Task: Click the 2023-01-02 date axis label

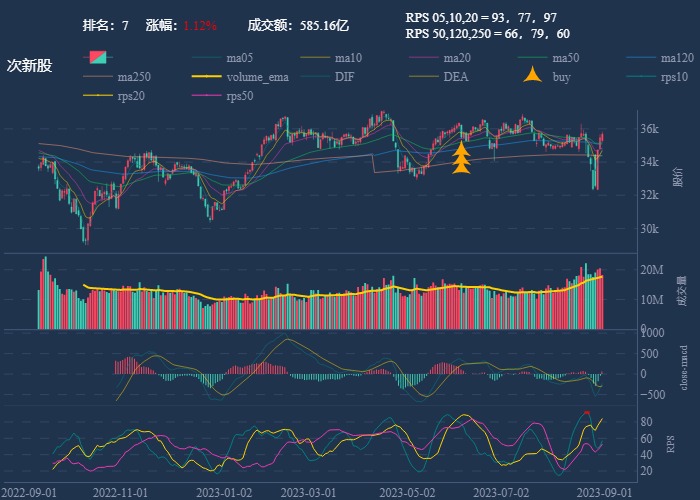Action: (x=224, y=492)
